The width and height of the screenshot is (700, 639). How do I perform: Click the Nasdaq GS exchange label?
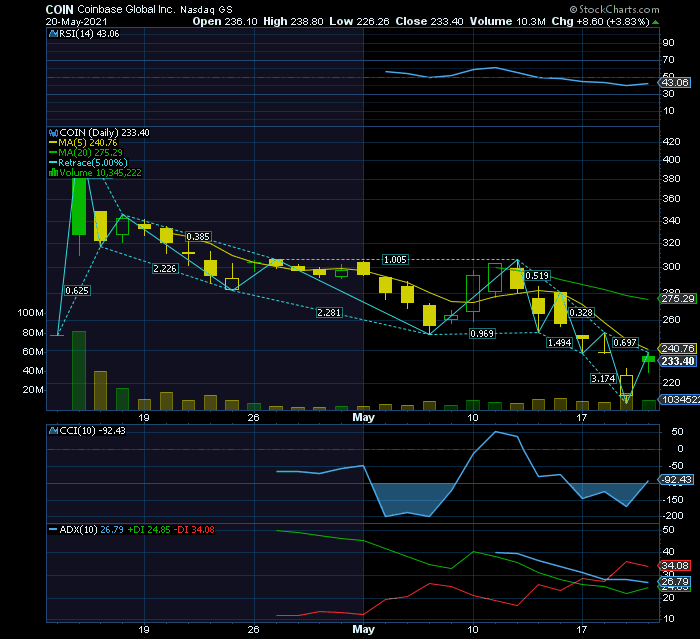tap(206, 10)
